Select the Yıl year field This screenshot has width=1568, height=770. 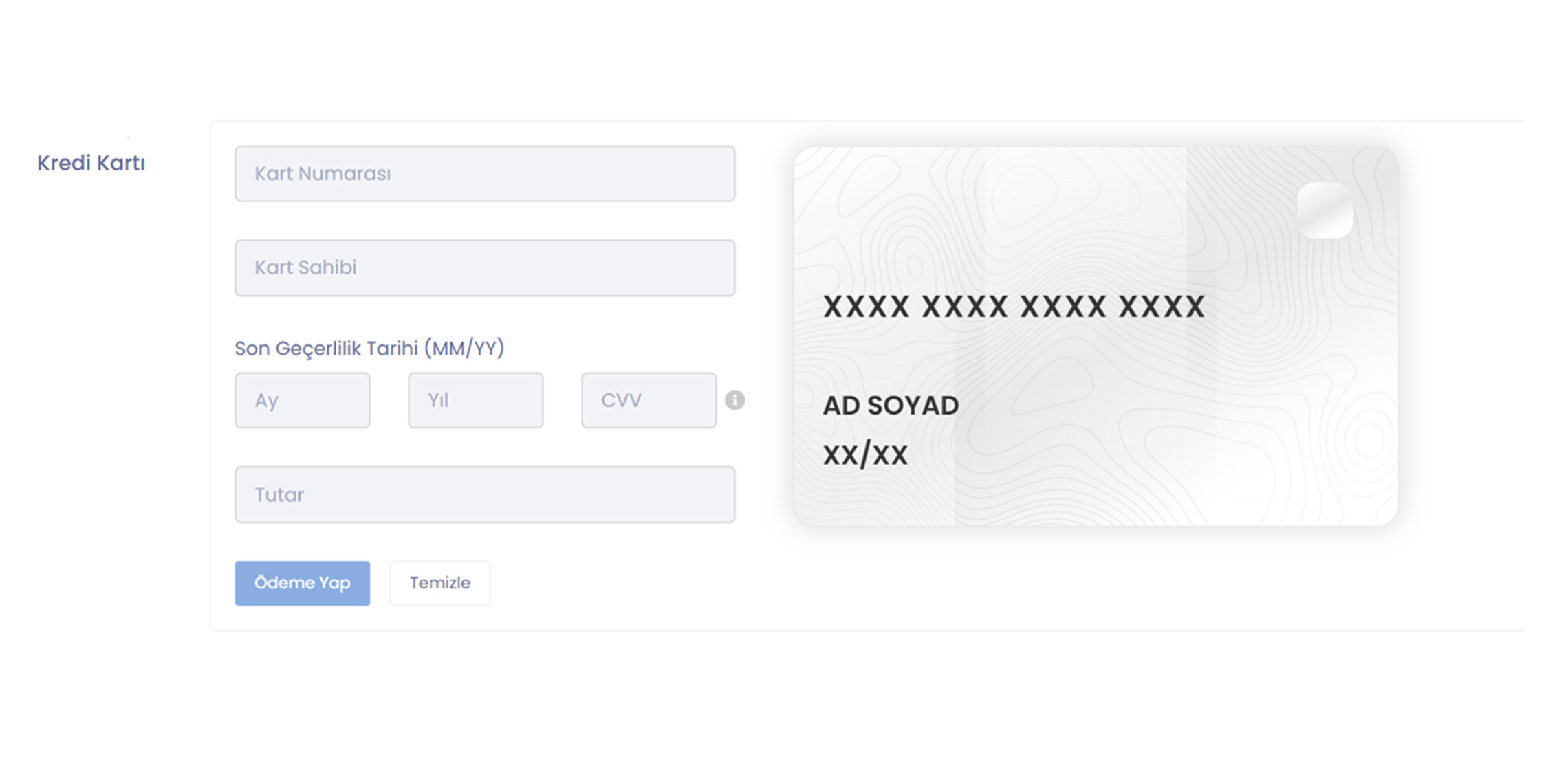[475, 400]
